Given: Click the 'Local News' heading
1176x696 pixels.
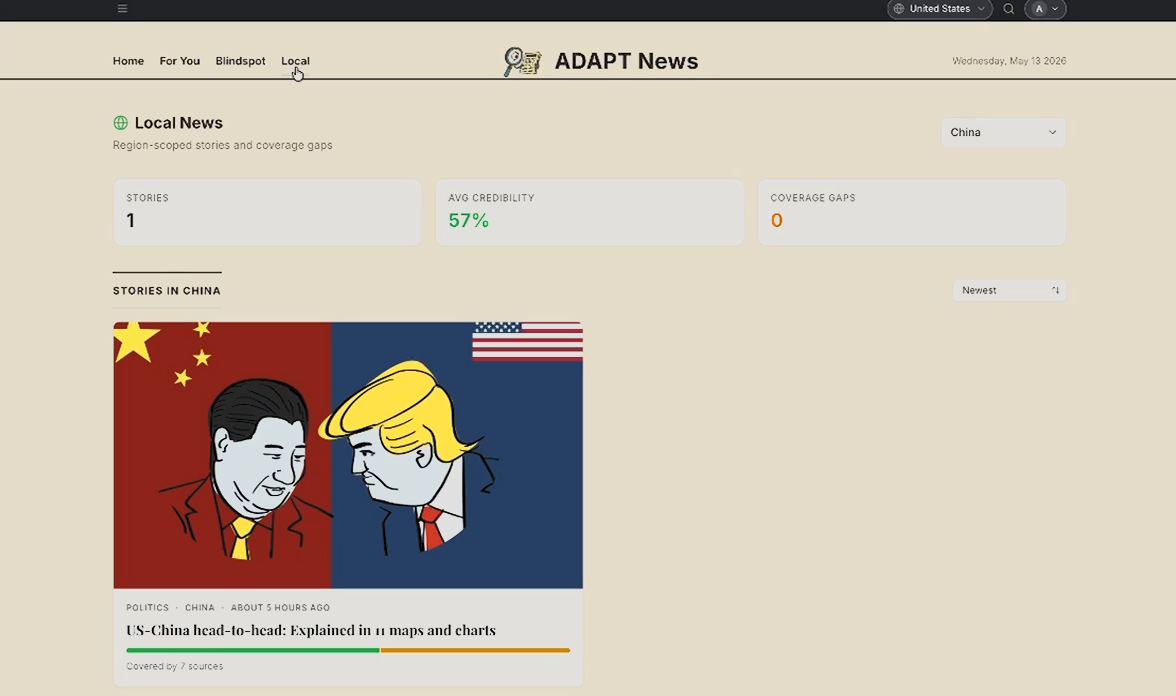Looking at the screenshot, I should point(178,122).
